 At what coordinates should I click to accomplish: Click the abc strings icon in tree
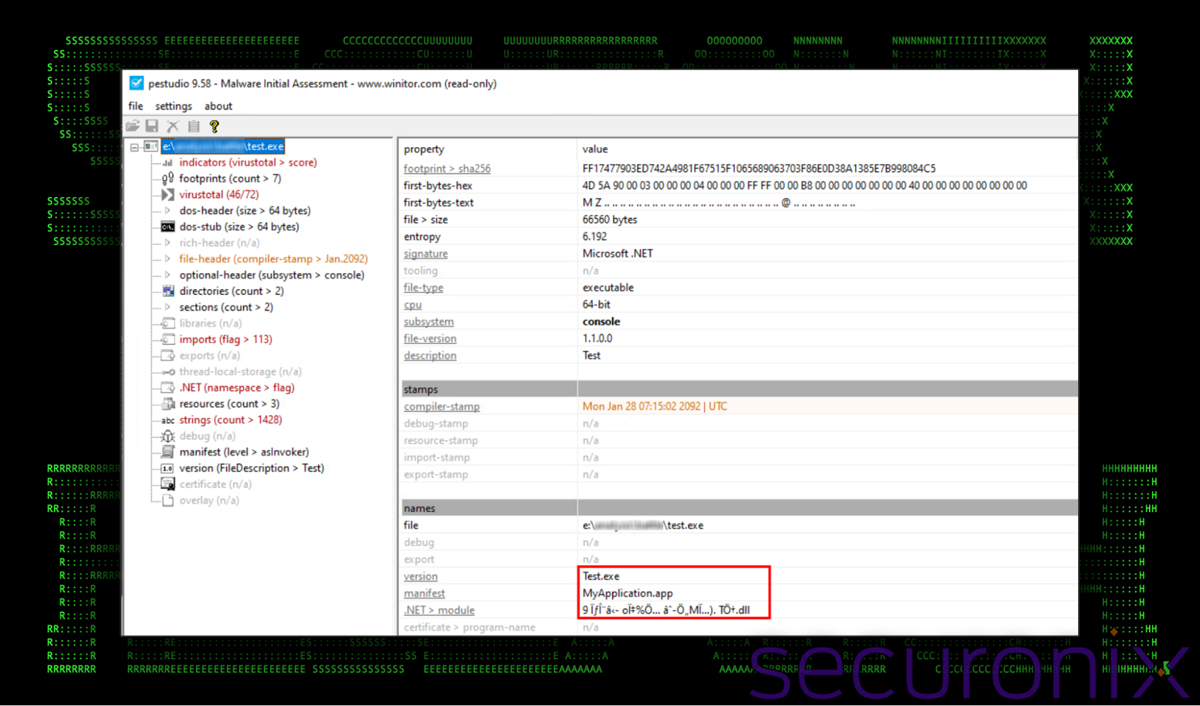[168, 420]
